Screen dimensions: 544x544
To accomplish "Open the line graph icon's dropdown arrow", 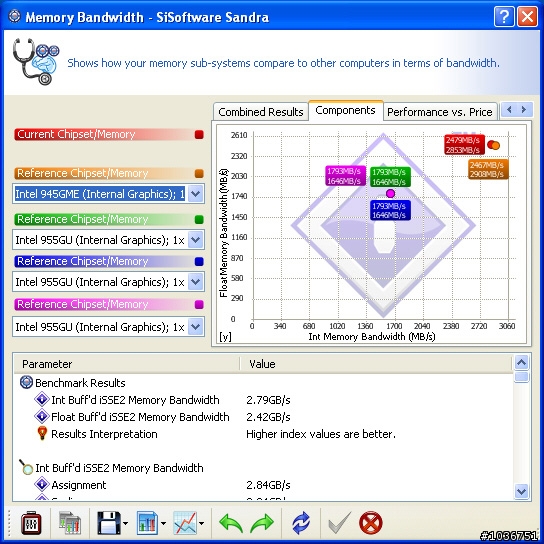I will pos(201,524).
